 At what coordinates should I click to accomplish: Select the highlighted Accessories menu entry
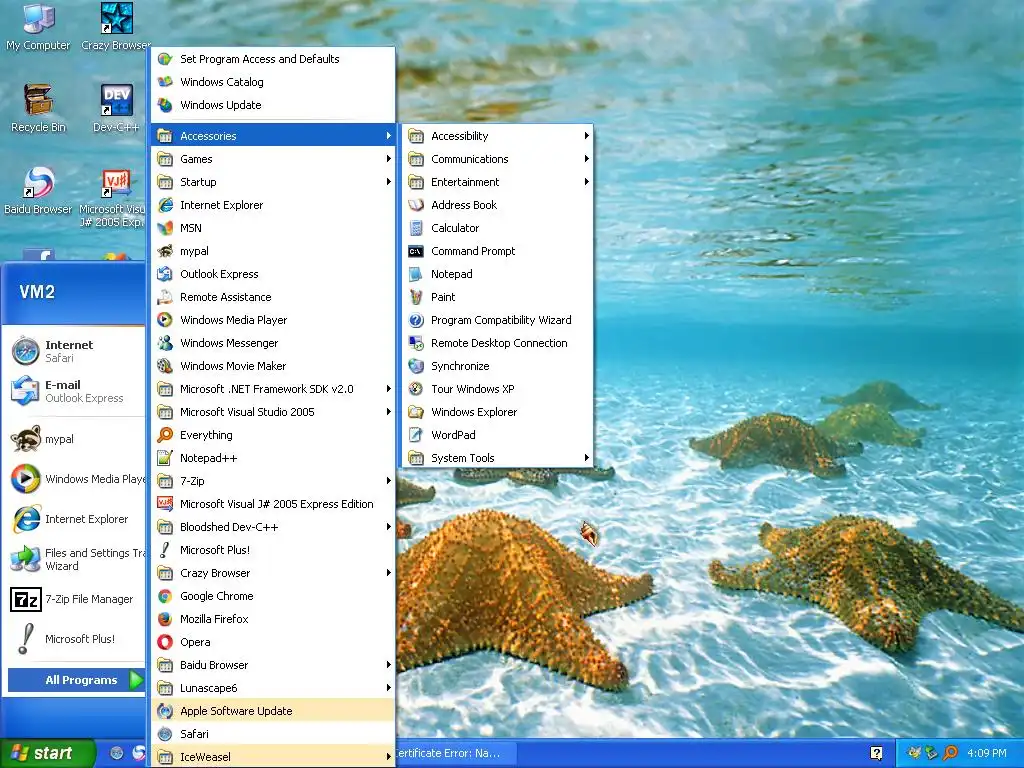coord(274,136)
